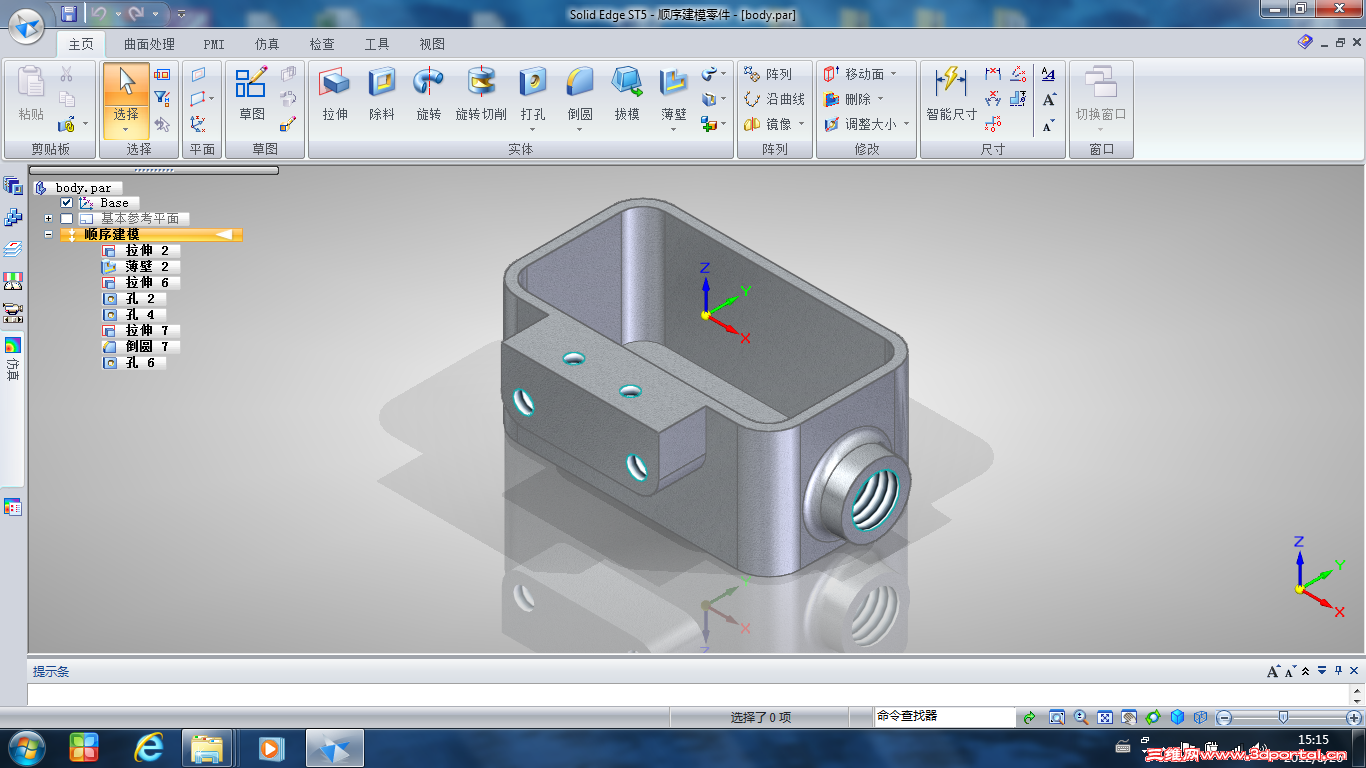Open the 曲面处理 ribbon tab

[x=149, y=44]
